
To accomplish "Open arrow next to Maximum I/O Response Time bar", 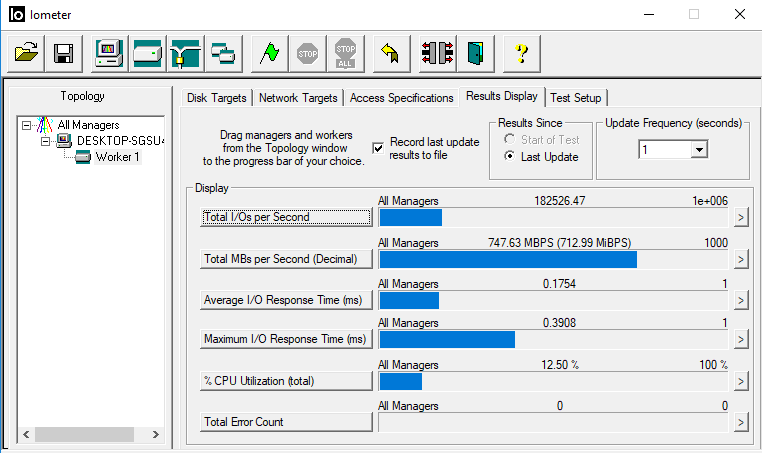I will [741, 339].
